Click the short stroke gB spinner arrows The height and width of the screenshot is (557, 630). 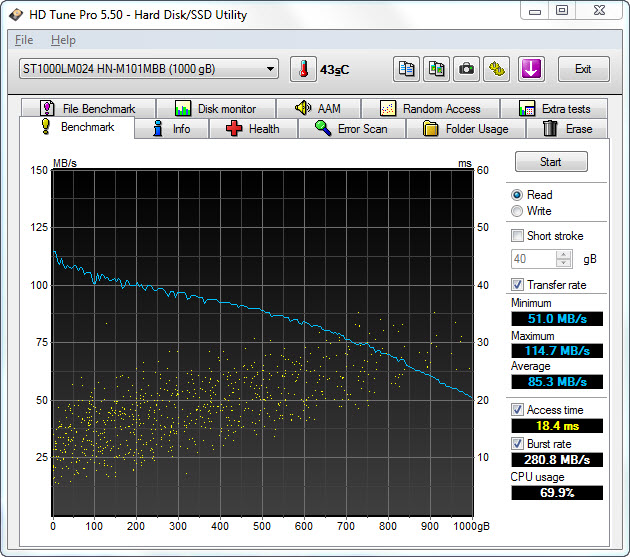pyautogui.click(x=564, y=259)
